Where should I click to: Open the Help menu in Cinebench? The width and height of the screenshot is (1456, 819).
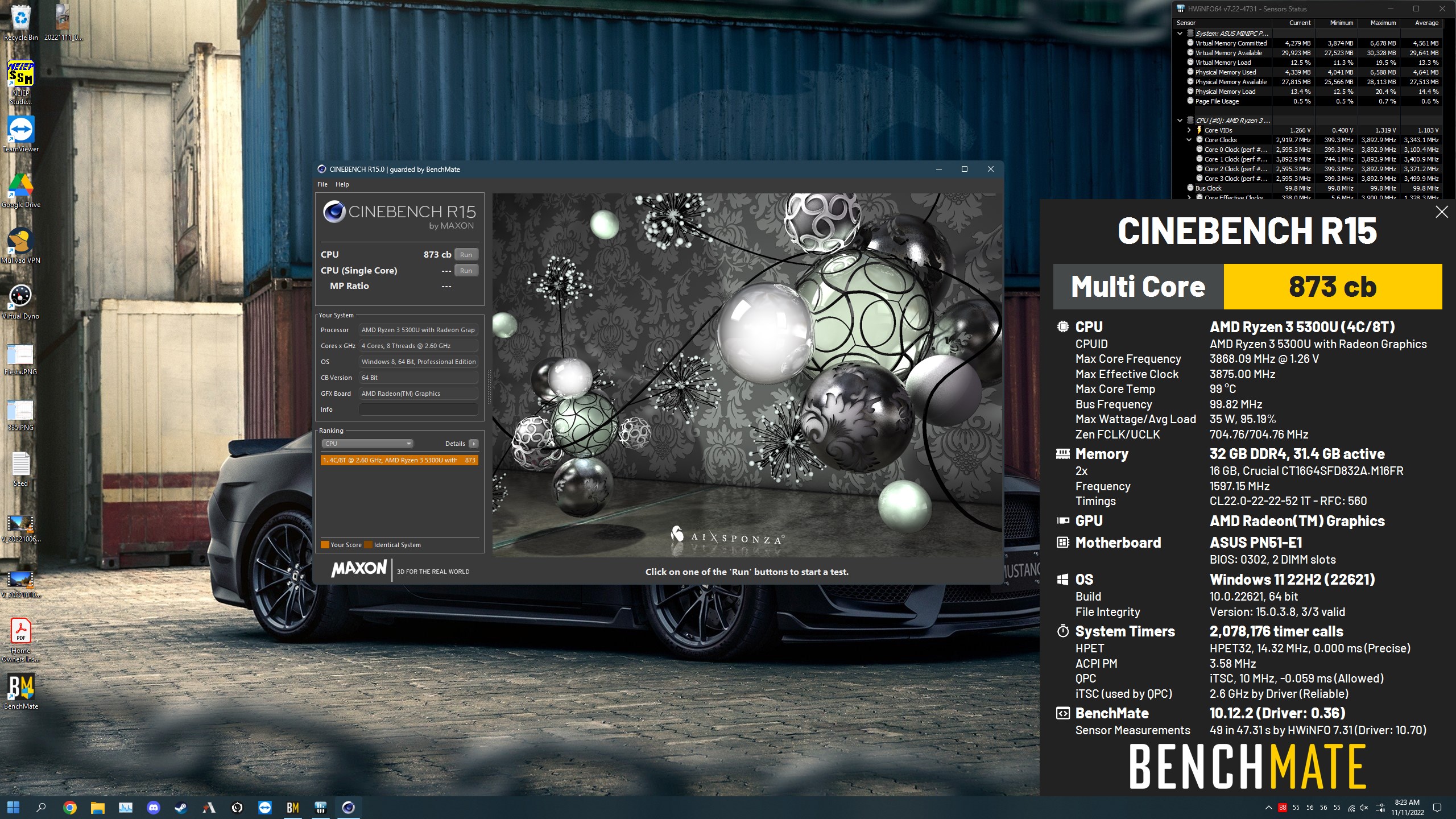[342, 184]
